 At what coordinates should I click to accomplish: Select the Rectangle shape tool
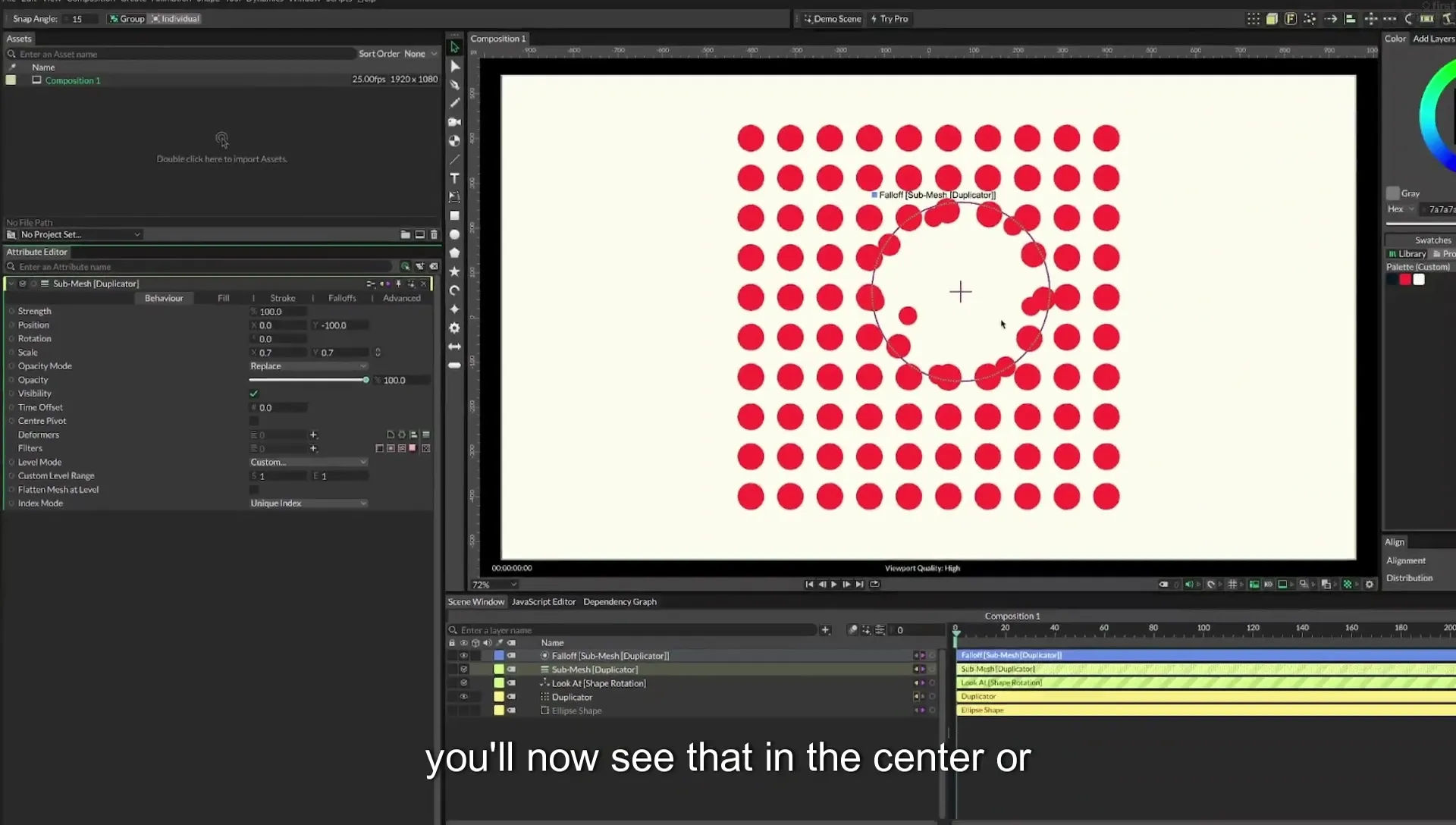(x=455, y=216)
